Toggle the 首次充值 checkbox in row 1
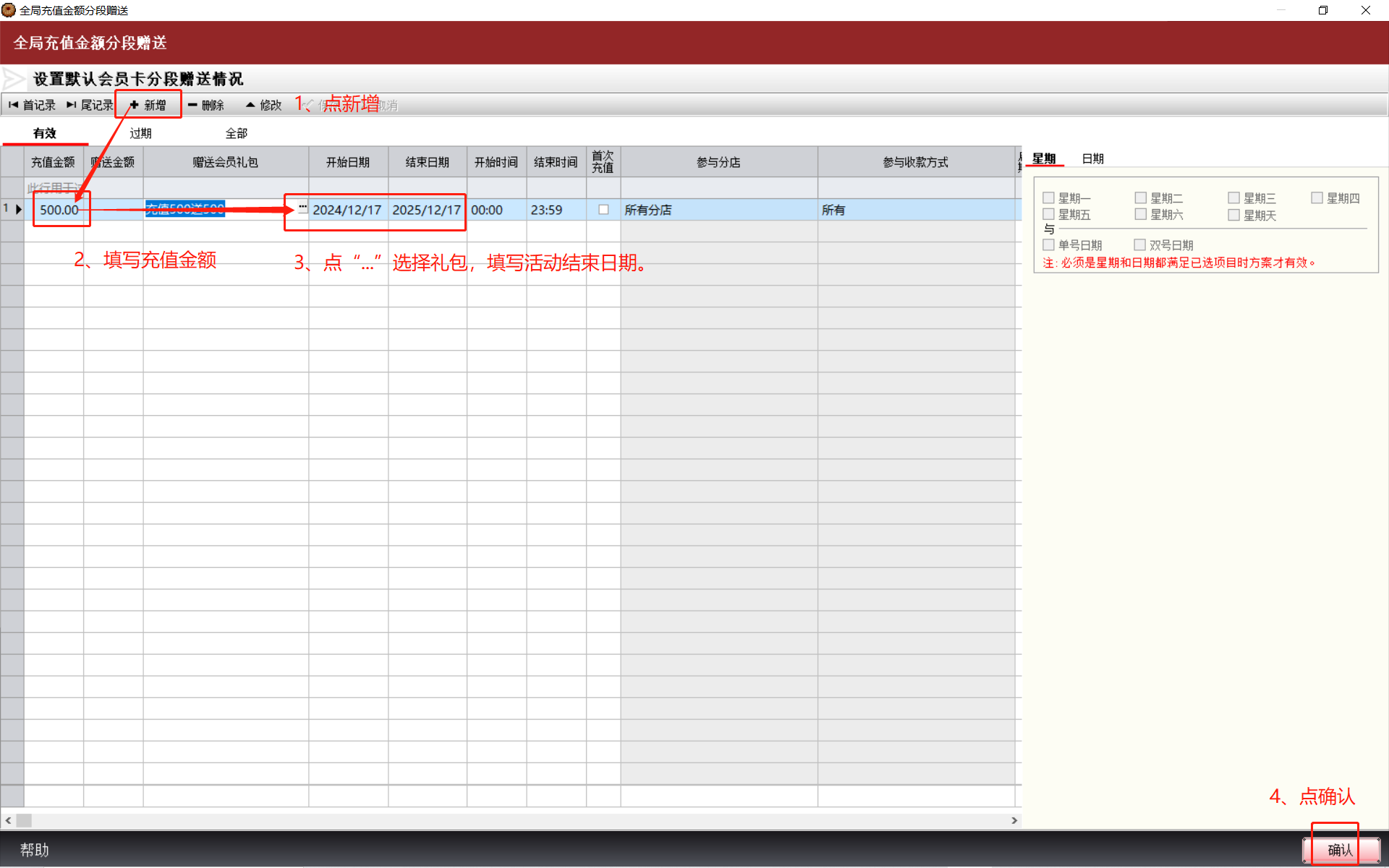 point(603,210)
